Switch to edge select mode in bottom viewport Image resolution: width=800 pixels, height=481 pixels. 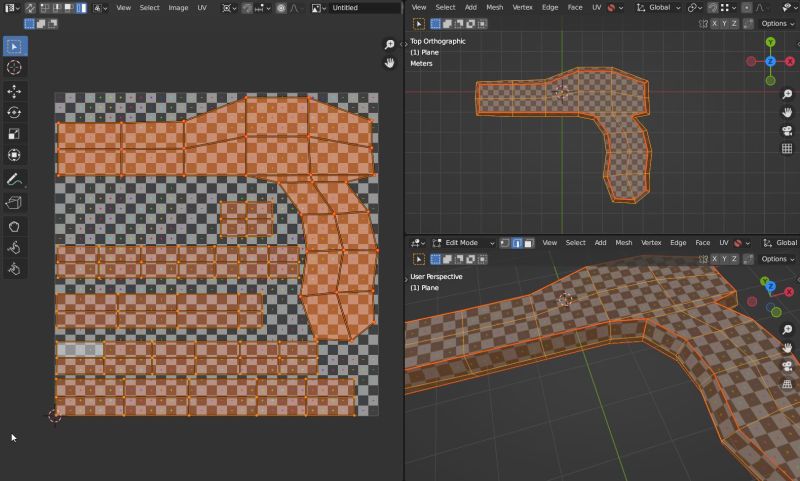[517, 243]
